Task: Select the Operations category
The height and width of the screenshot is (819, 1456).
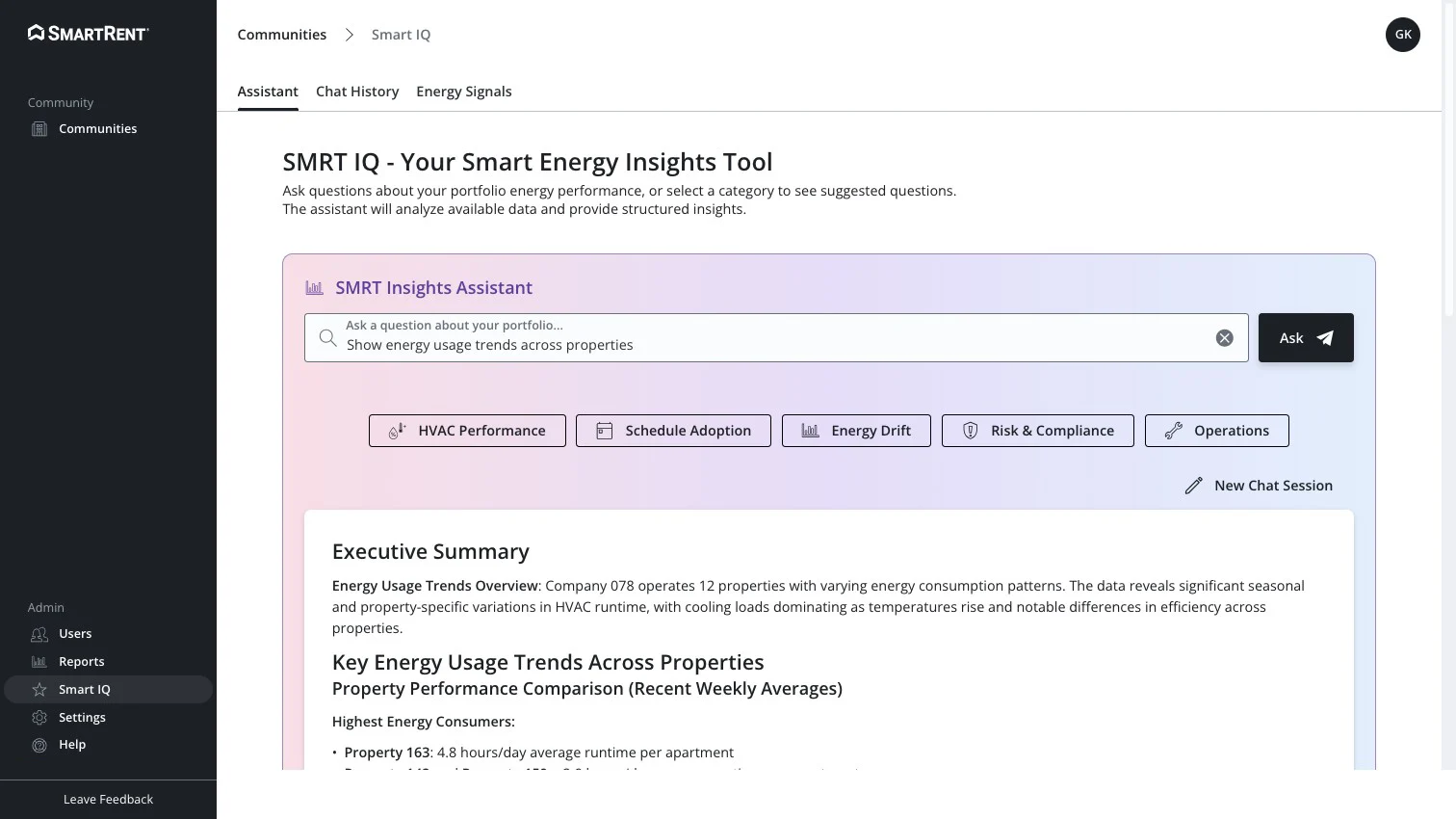Action: [x=1217, y=431]
